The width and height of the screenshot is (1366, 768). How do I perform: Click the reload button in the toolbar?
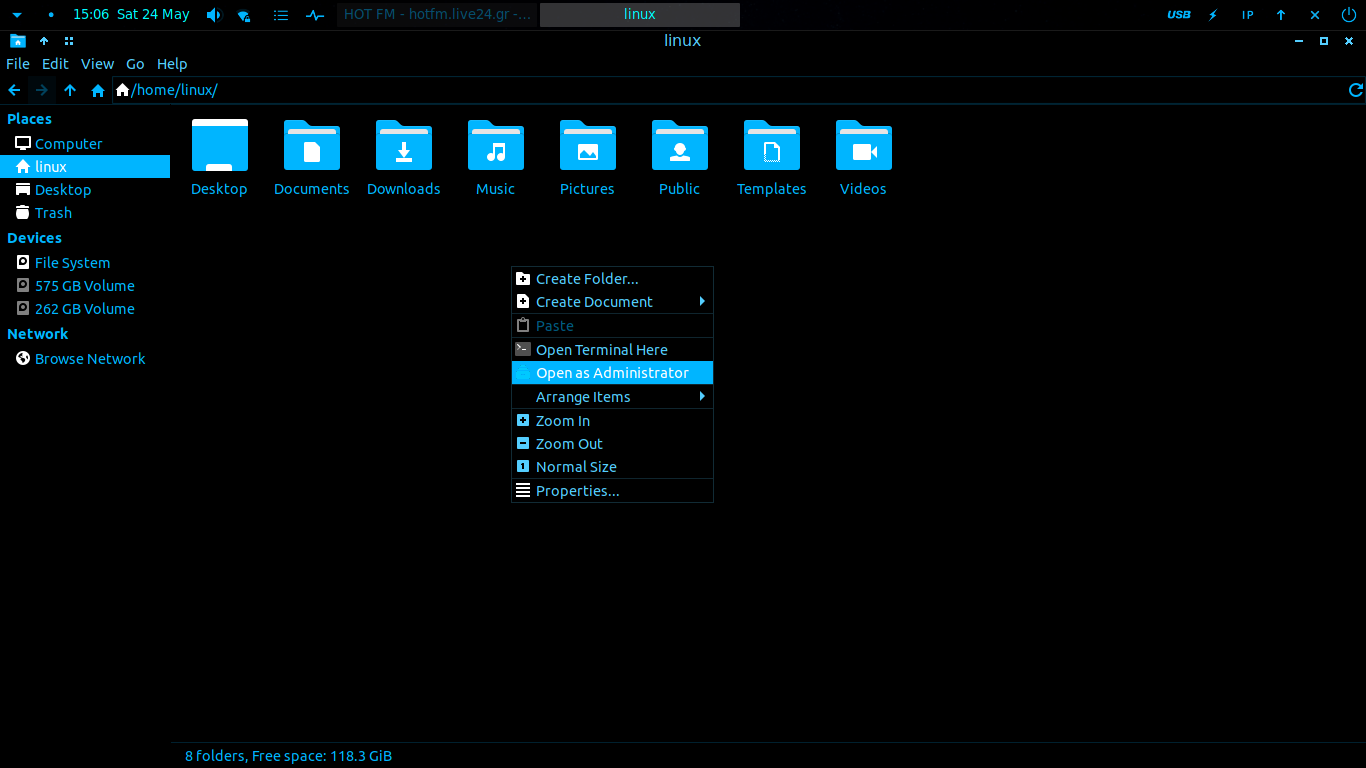pyautogui.click(x=1355, y=90)
